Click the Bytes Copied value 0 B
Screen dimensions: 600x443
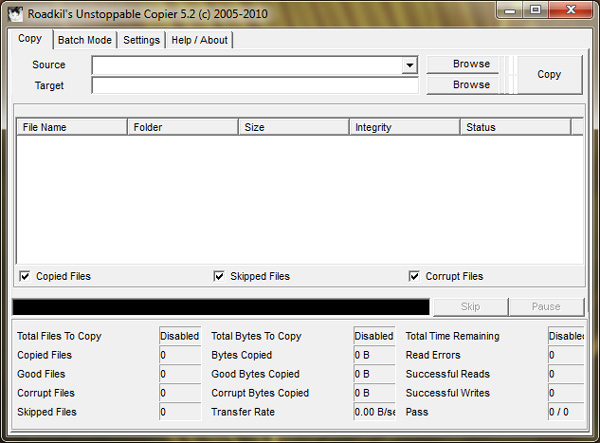coord(374,355)
